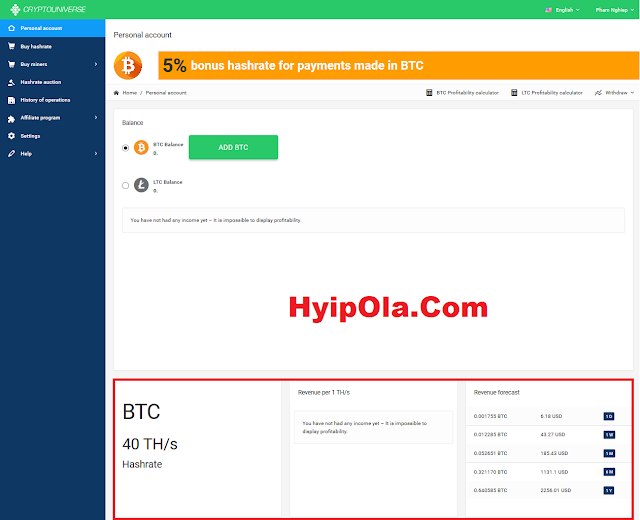Select the LTC Balance radio button
Screen dimensions: 640x520
click(126, 185)
